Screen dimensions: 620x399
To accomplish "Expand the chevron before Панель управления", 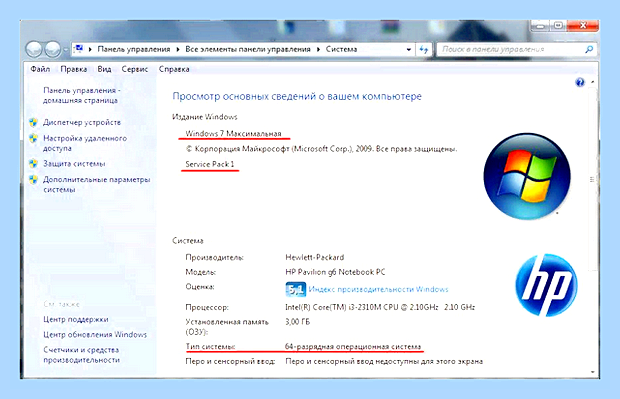I will (90, 49).
